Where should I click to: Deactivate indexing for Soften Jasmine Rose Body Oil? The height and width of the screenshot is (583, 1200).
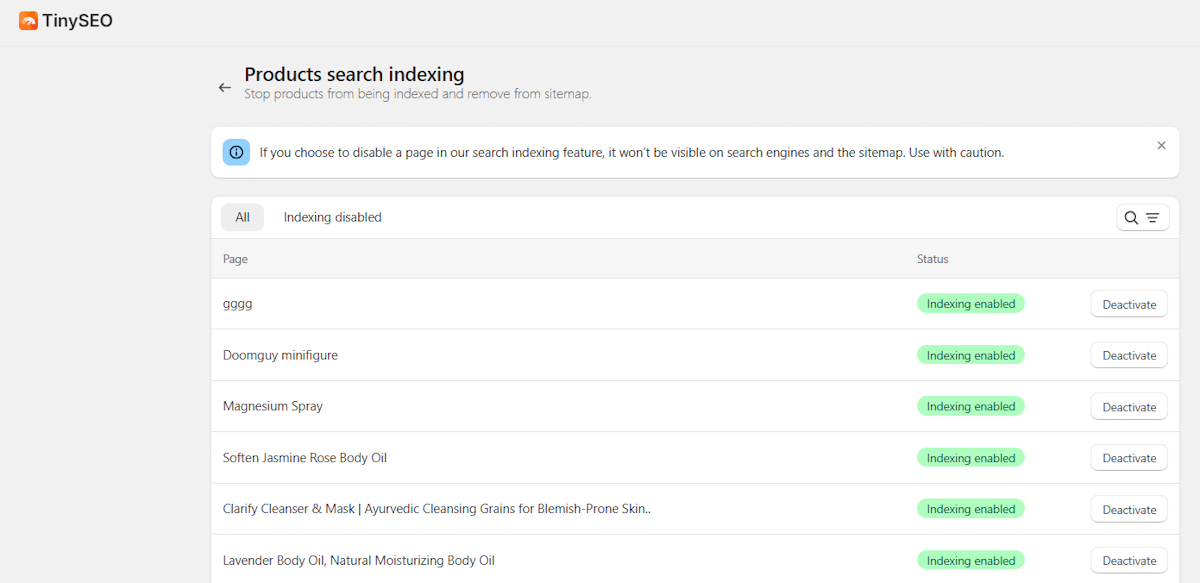[x=1129, y=458]
